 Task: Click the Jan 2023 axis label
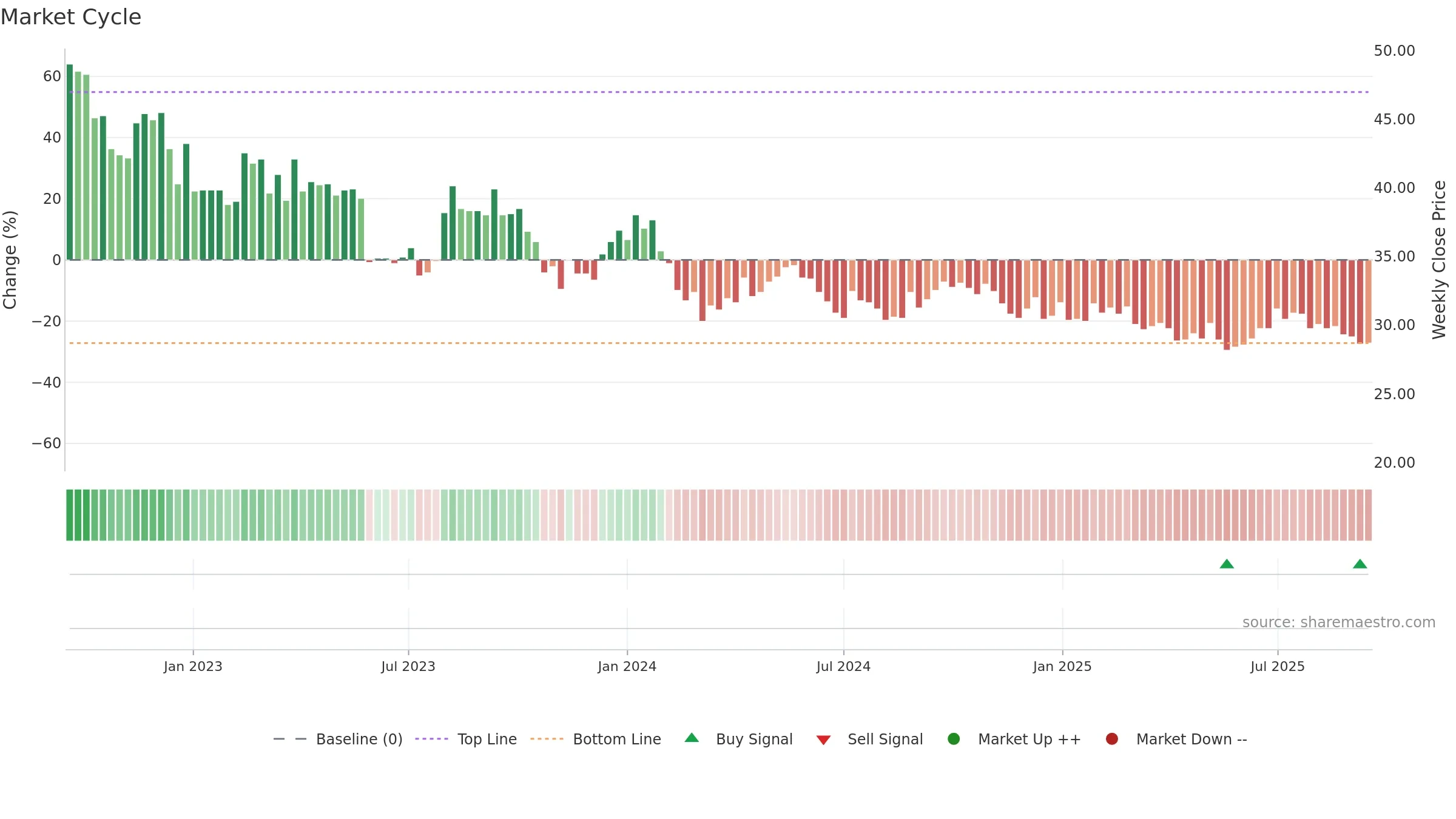click(x=193, y=667)
